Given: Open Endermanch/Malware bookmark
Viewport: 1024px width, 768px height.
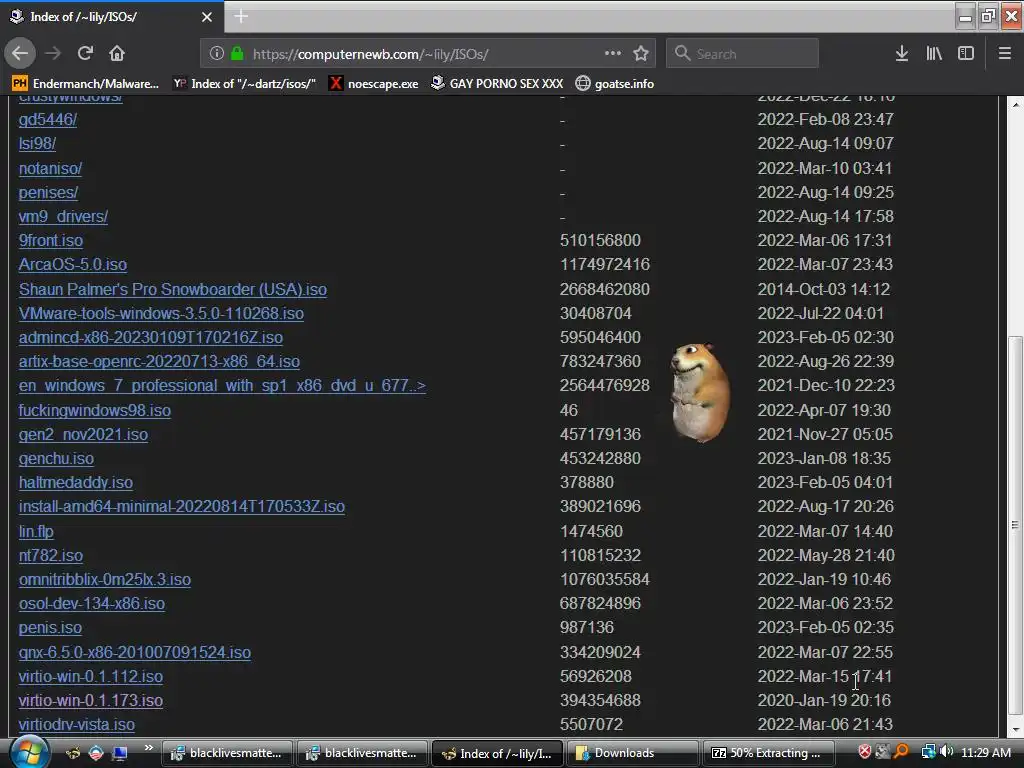Looking at the screenshot, I should pos(86,84).
